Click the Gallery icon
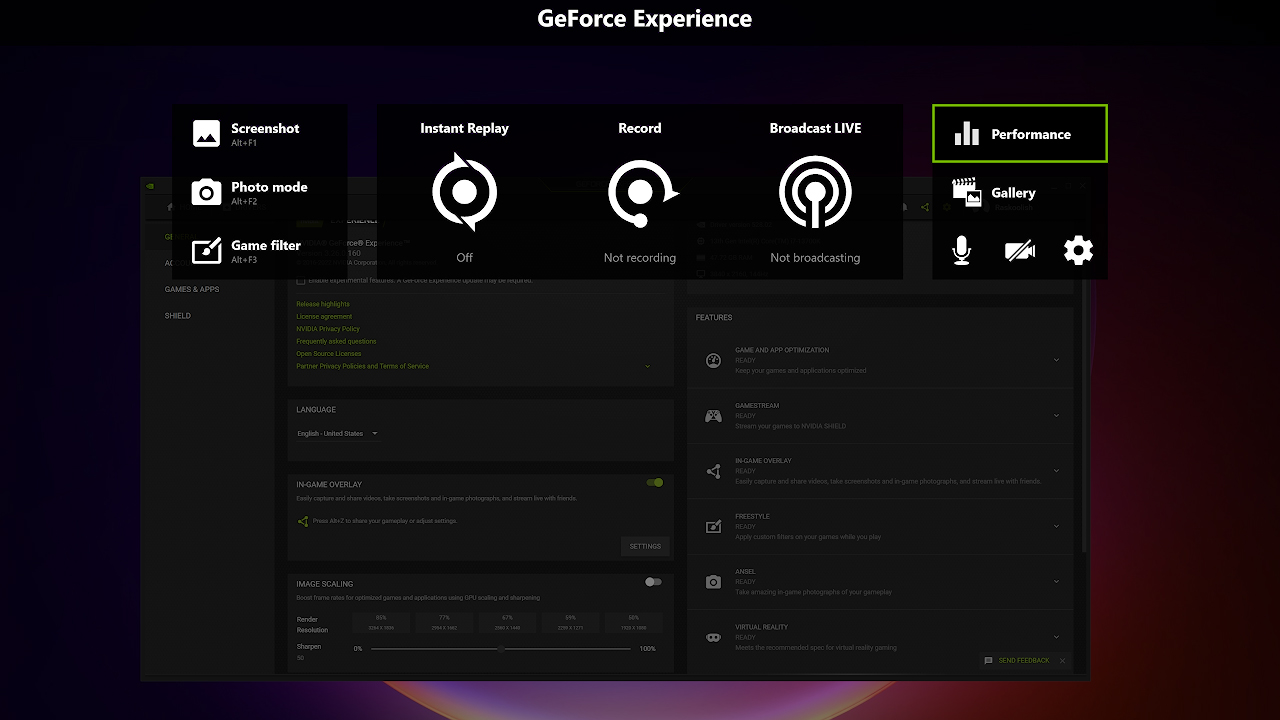 click(966, 193)
